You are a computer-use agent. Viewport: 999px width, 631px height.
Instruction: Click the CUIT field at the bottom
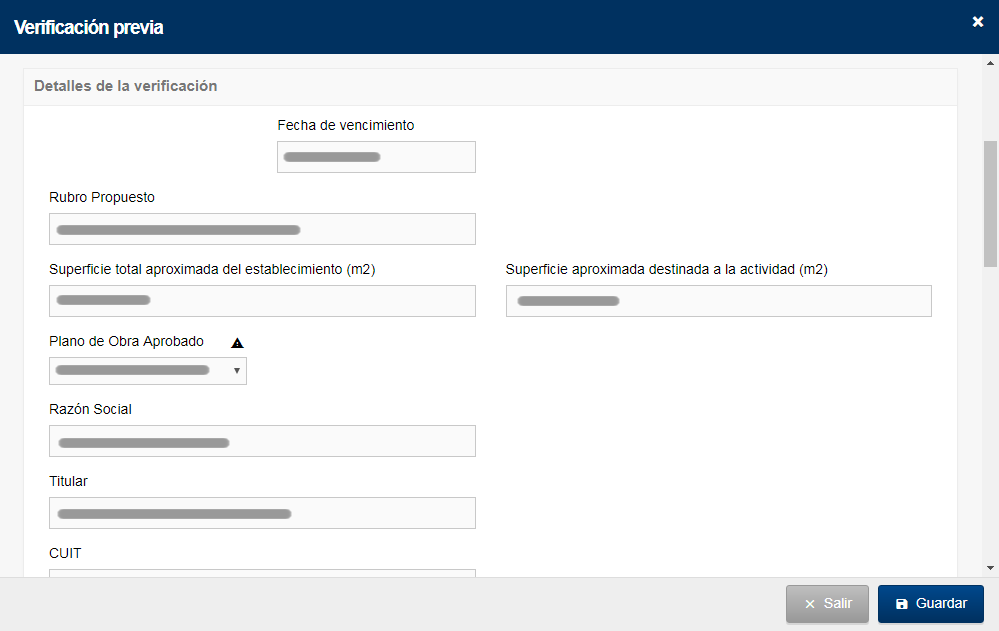[x=262, y=573]
